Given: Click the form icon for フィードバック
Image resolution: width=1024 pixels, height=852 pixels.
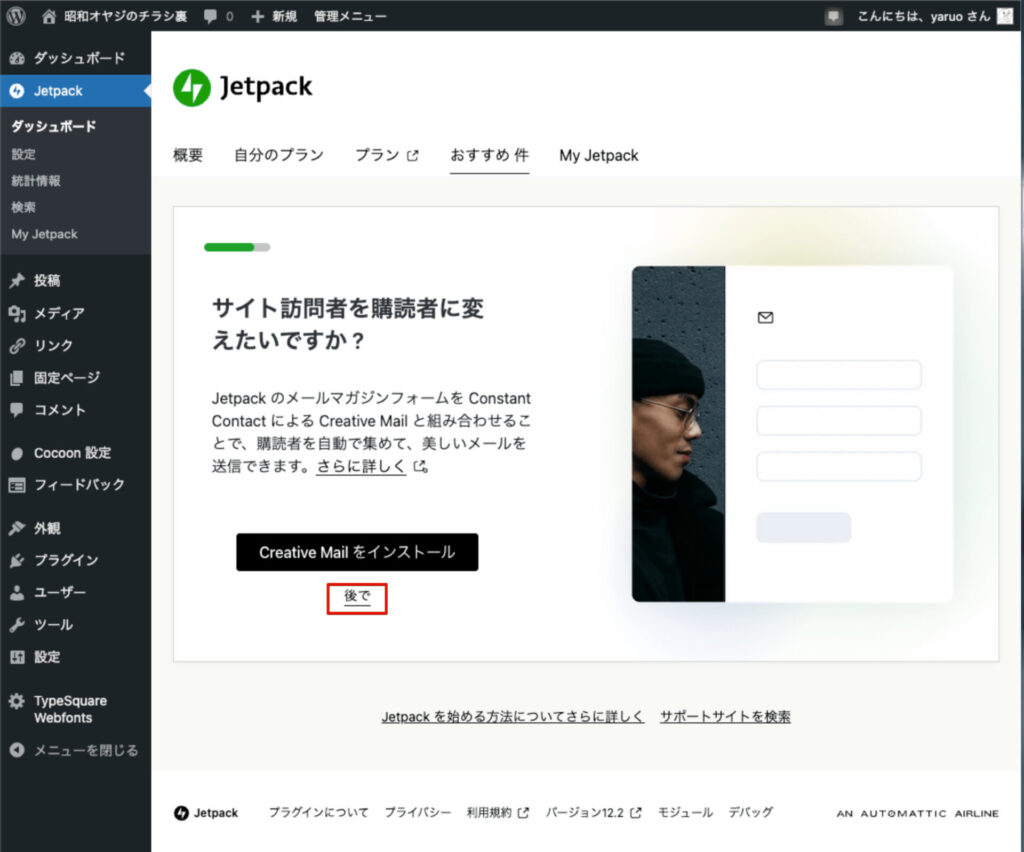Looking at the screenshot, I should coord(17,485).
